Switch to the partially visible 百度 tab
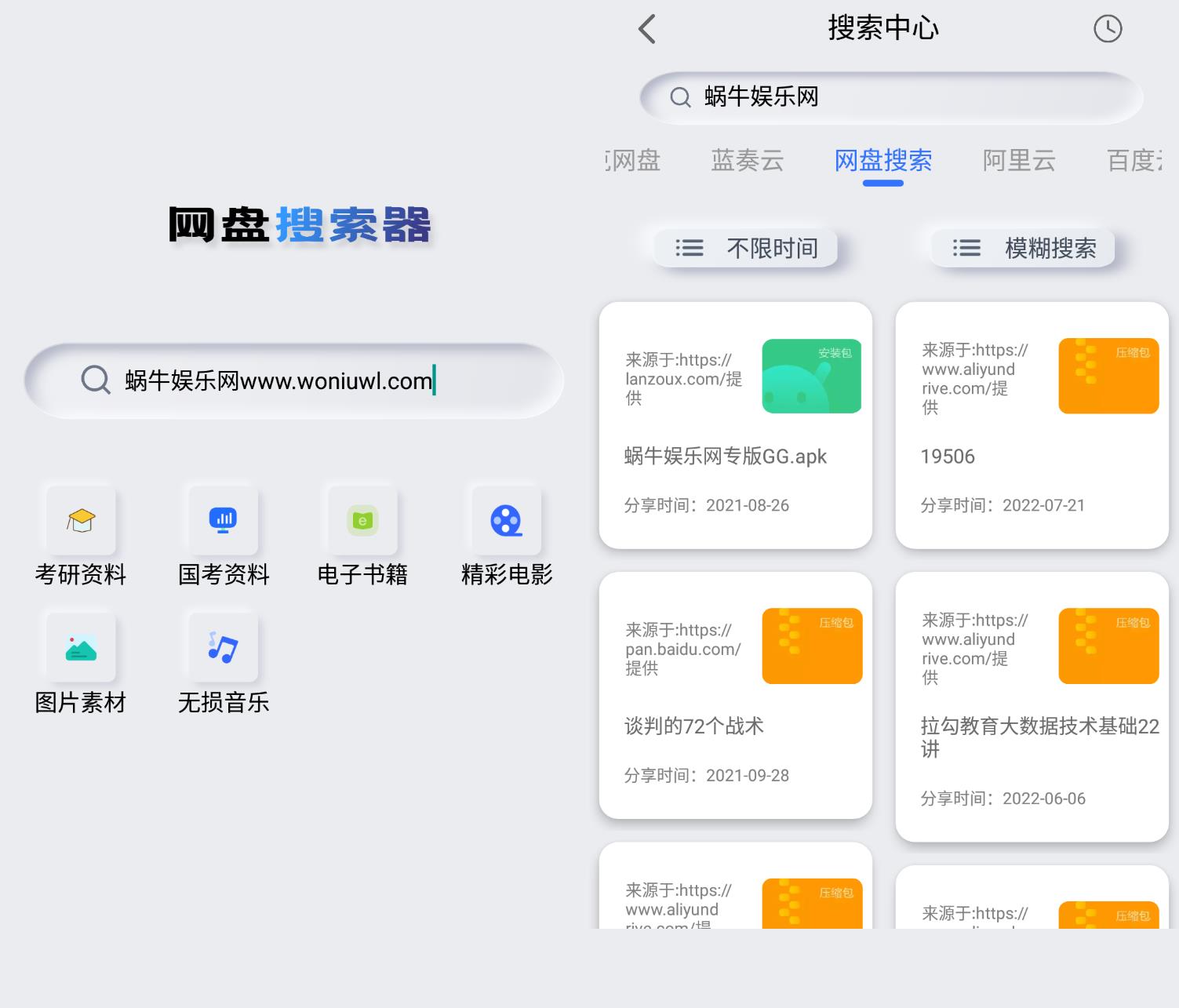Image resolution: width=1179 pixels, height=1008 pixels. tap(1134, 161)
